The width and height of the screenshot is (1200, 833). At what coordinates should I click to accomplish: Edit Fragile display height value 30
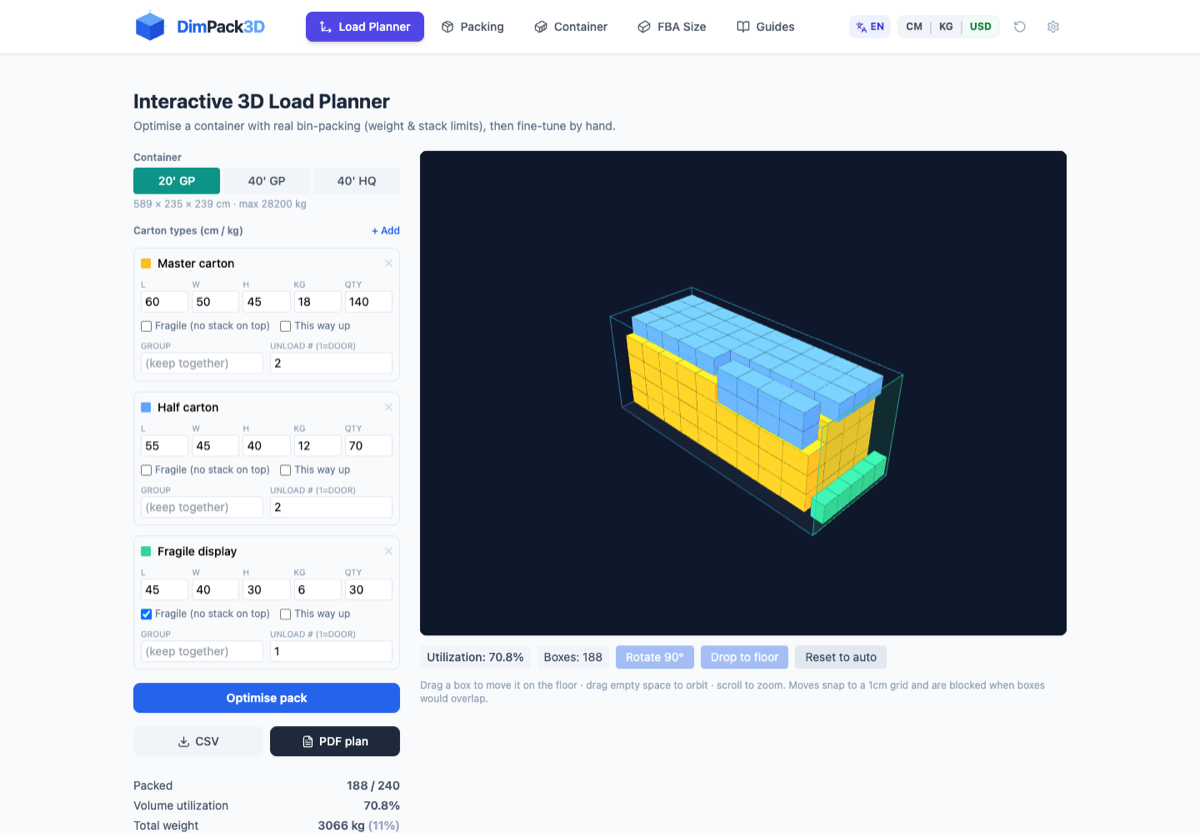pyautogui.click(x=266, y=590)
